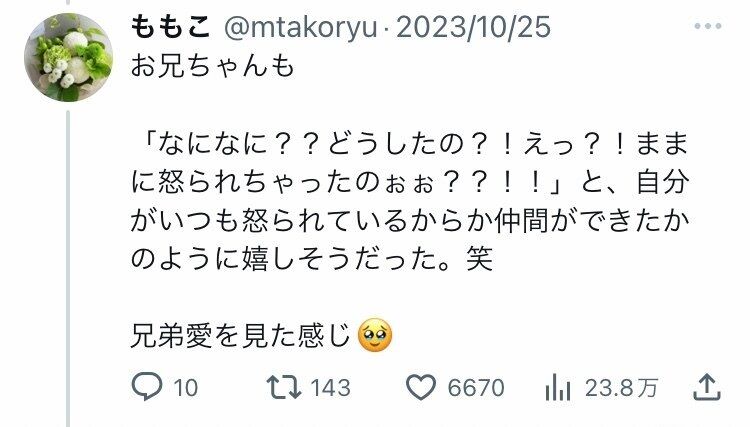The height and width of the screenshot is (427, 750).
Task: Open the 2023/10/25 post timestamp
Action: (474, 27)
